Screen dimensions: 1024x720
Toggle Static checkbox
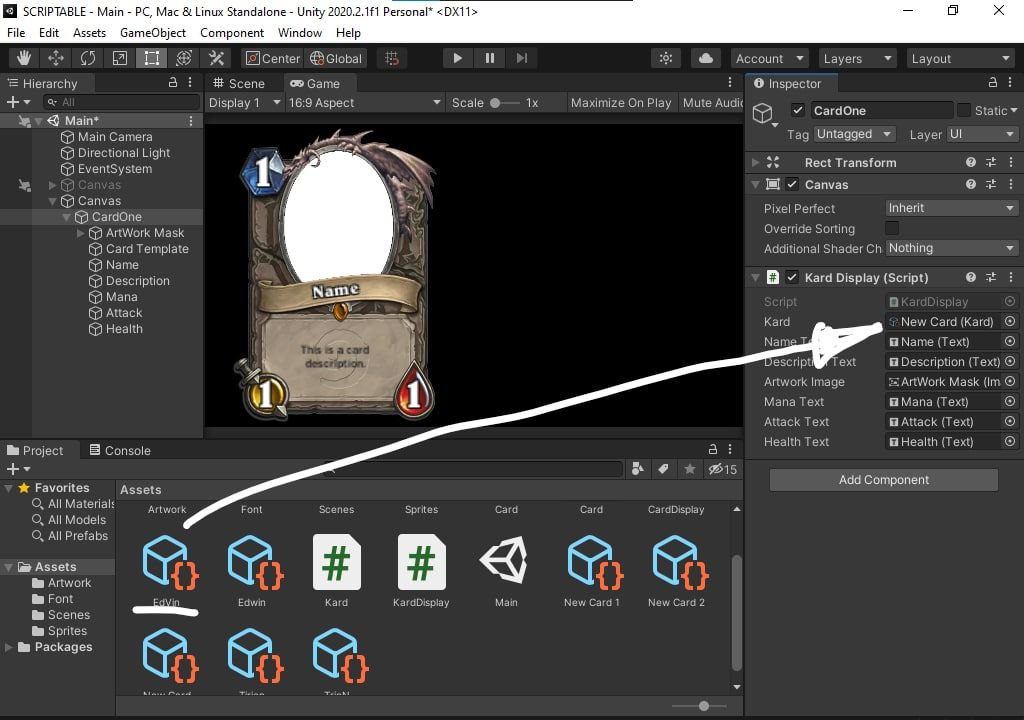(964, 110)
